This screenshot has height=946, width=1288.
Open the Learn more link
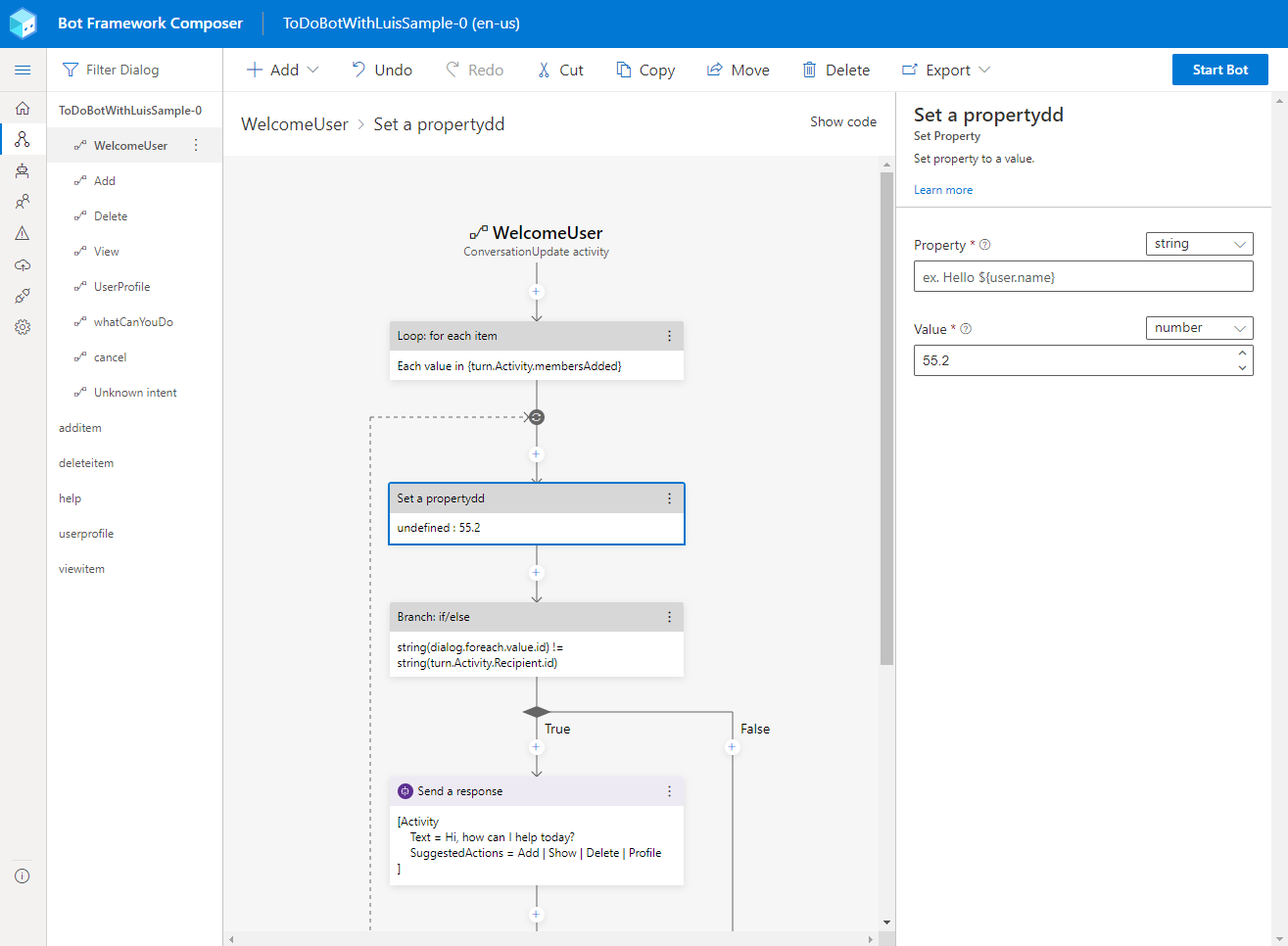pyautogui.click(x=943, y=190)
